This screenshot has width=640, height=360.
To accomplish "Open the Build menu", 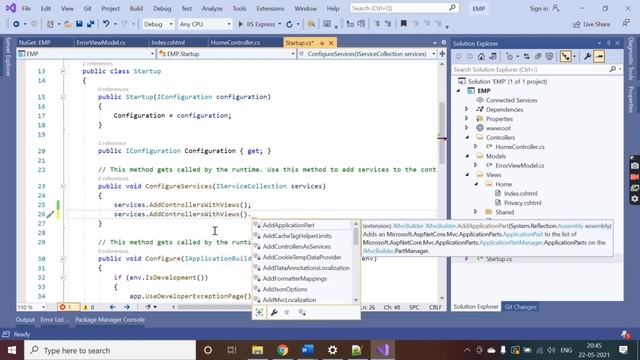I will click(x=136, y=8).
